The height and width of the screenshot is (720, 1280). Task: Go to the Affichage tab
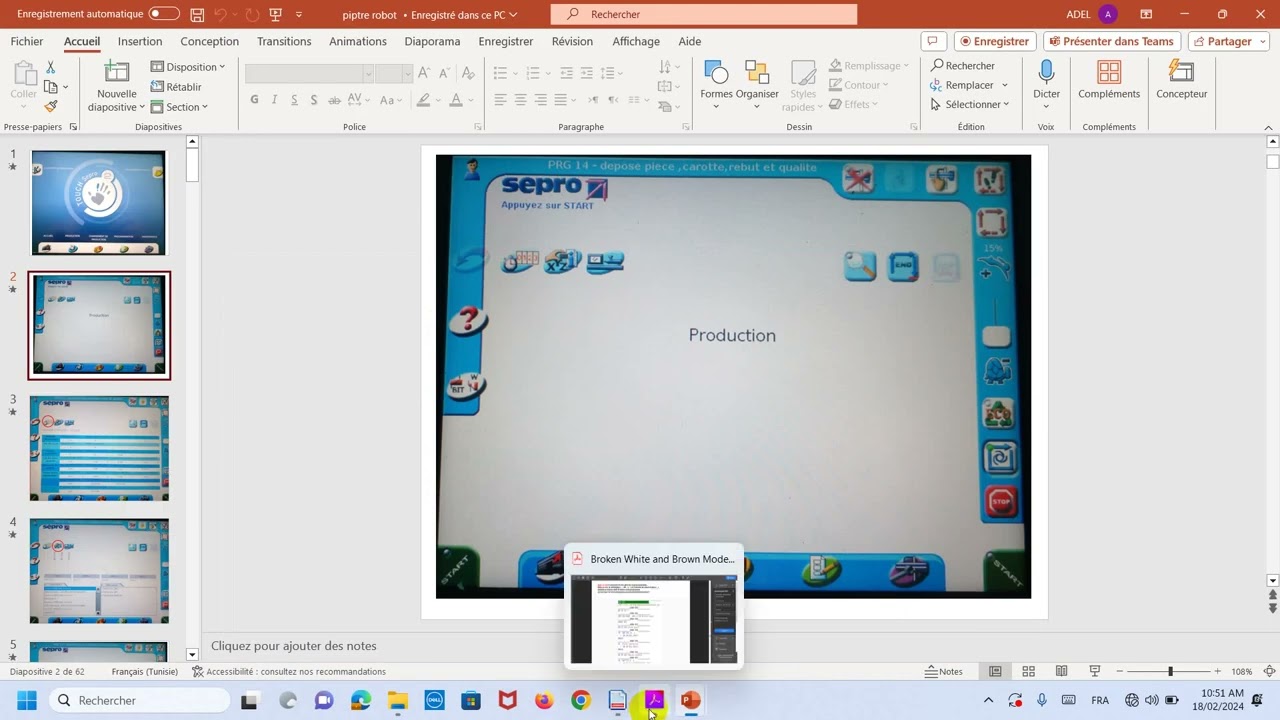click(x=636, y=41)
